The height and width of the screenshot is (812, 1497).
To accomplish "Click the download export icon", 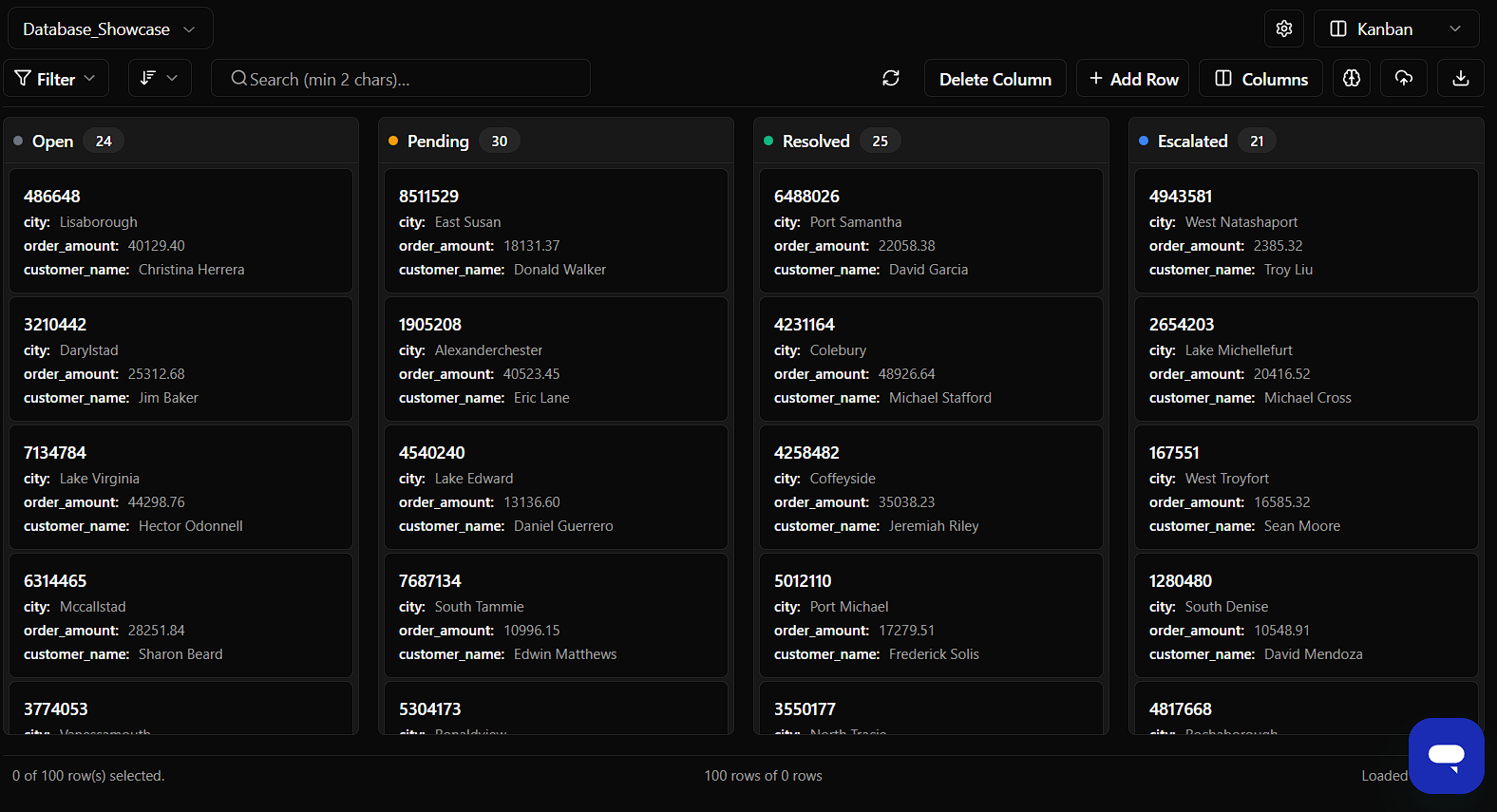I will [x=1461, y=79].
